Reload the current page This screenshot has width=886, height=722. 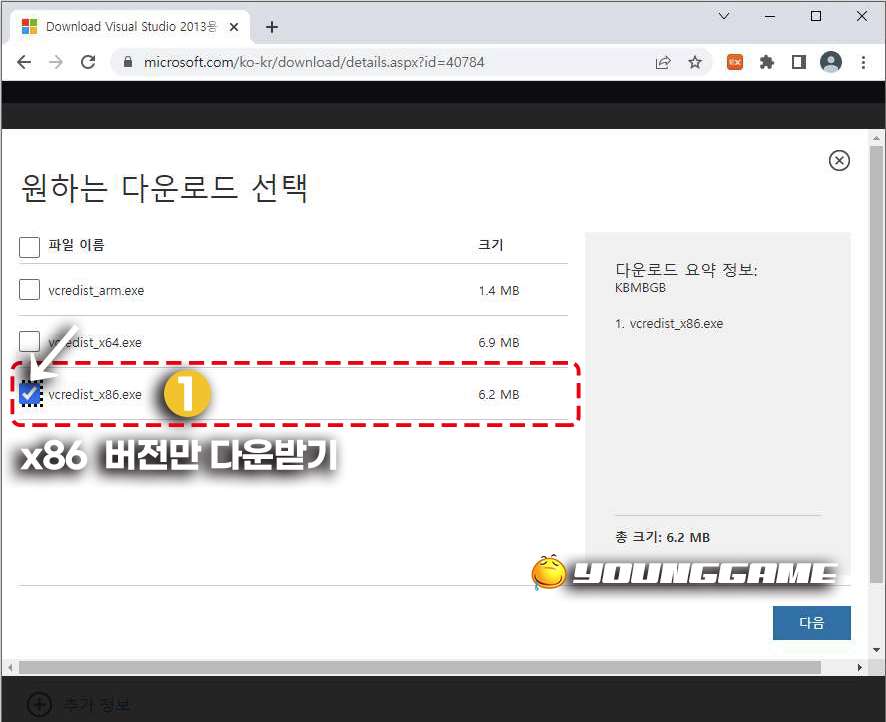[x=88, y=62]
